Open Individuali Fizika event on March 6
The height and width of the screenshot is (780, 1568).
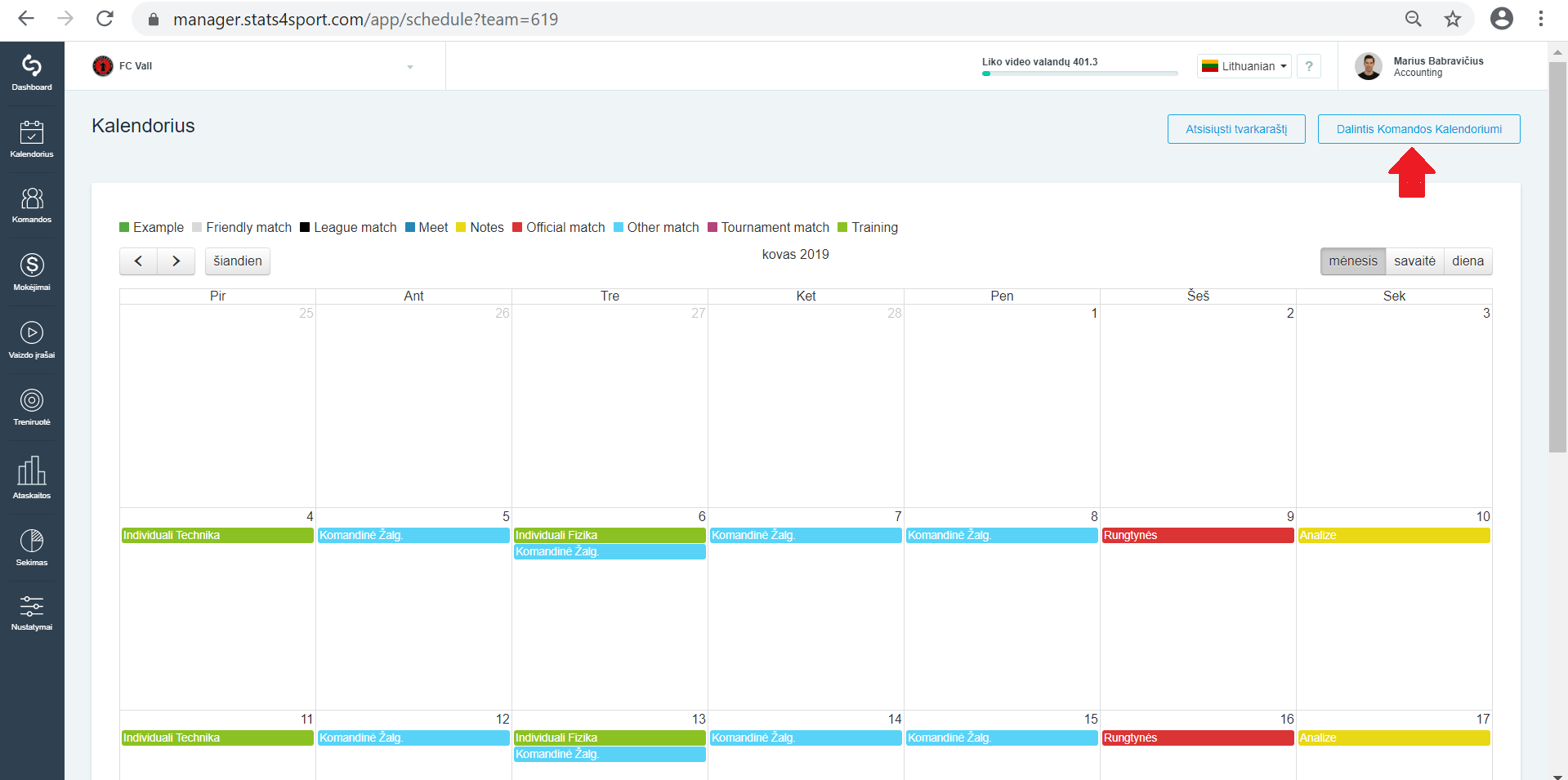(610, 535)
